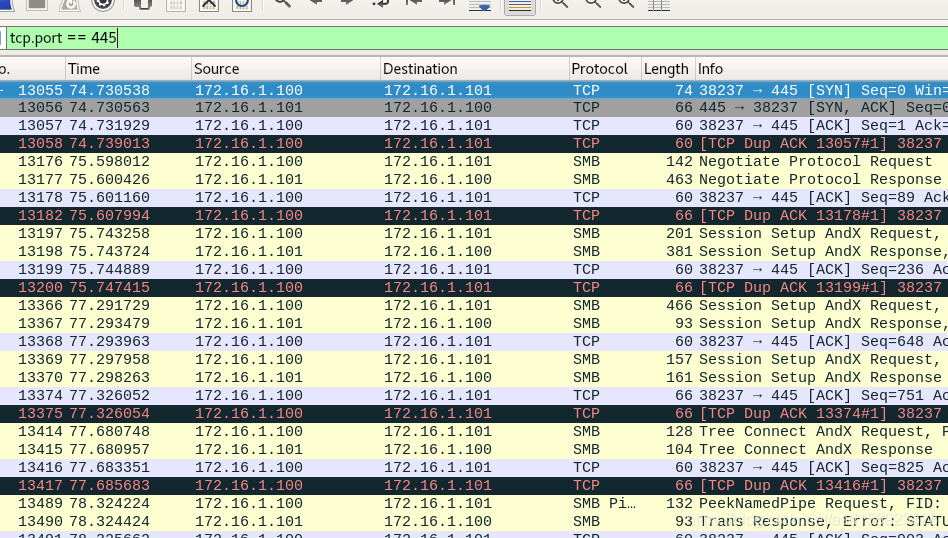Screen dimensions: 948x538
Task: Select packet 13367 at time 77.293479
Action: tap(474, 323)
